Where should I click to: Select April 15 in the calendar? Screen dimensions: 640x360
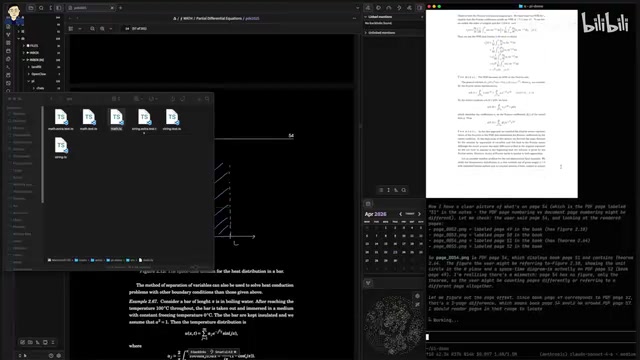click(x=385, y=244)
